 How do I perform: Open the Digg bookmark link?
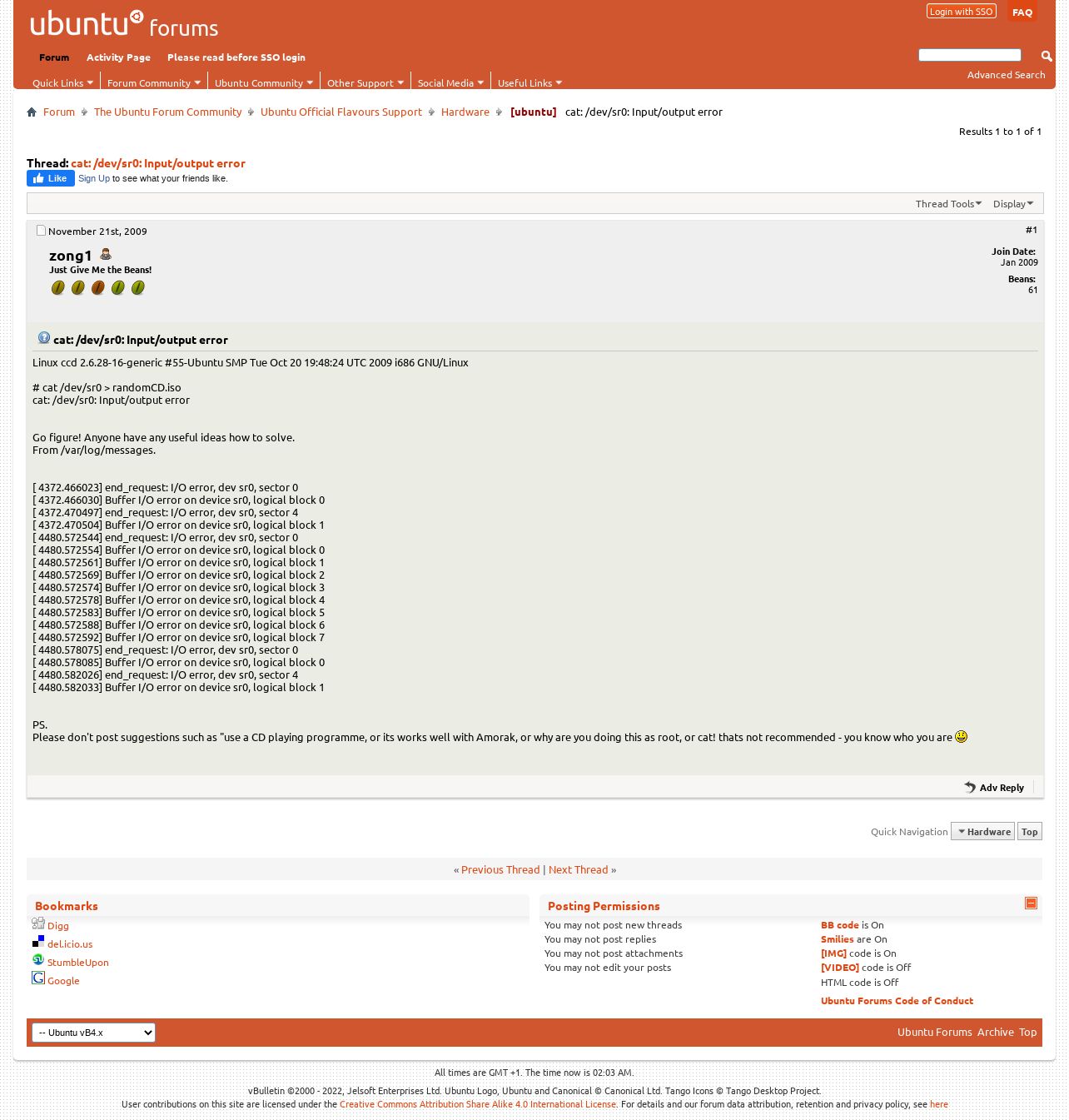click(x=58, y=926)
